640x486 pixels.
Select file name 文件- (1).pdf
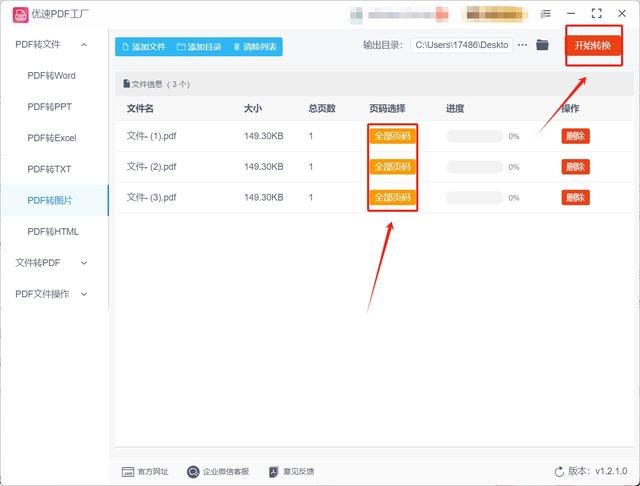tap(151, 136)
